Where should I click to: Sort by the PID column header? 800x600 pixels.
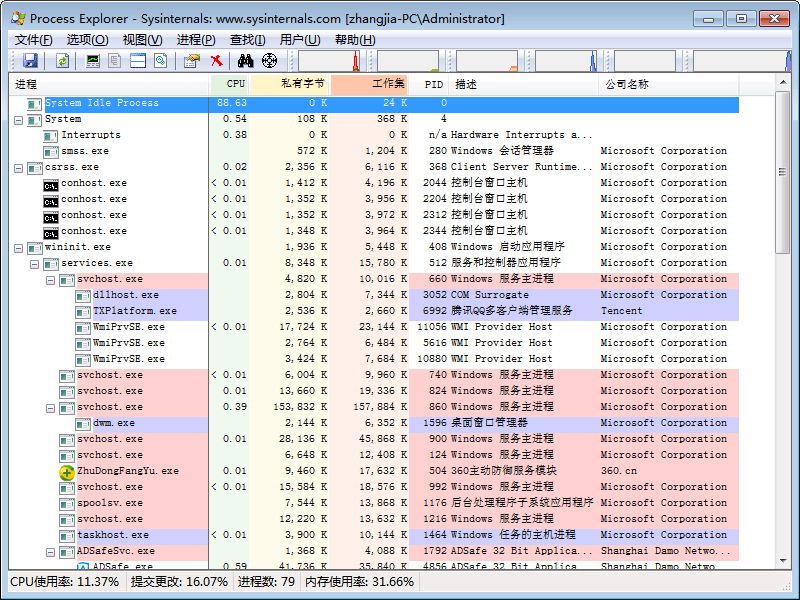tap(429, 84)
